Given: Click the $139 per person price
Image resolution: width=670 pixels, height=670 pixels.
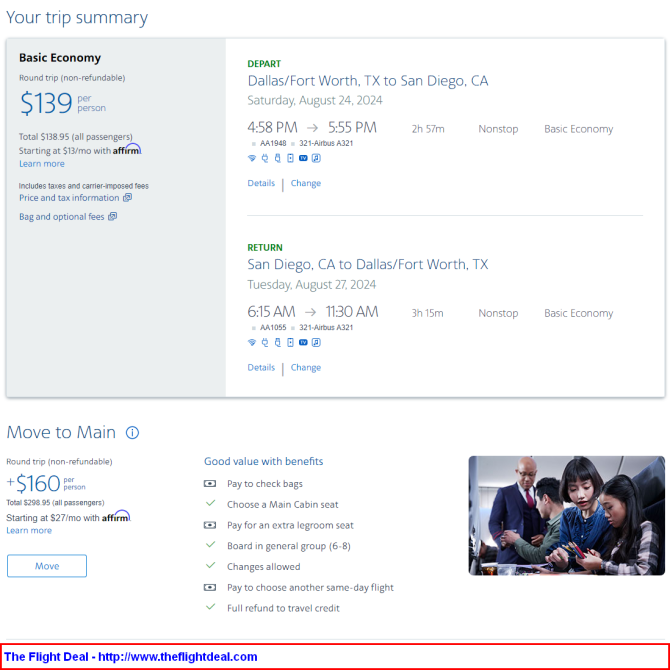Looking at the screenshot, I should pyautogui.click(x=63, y=103).
